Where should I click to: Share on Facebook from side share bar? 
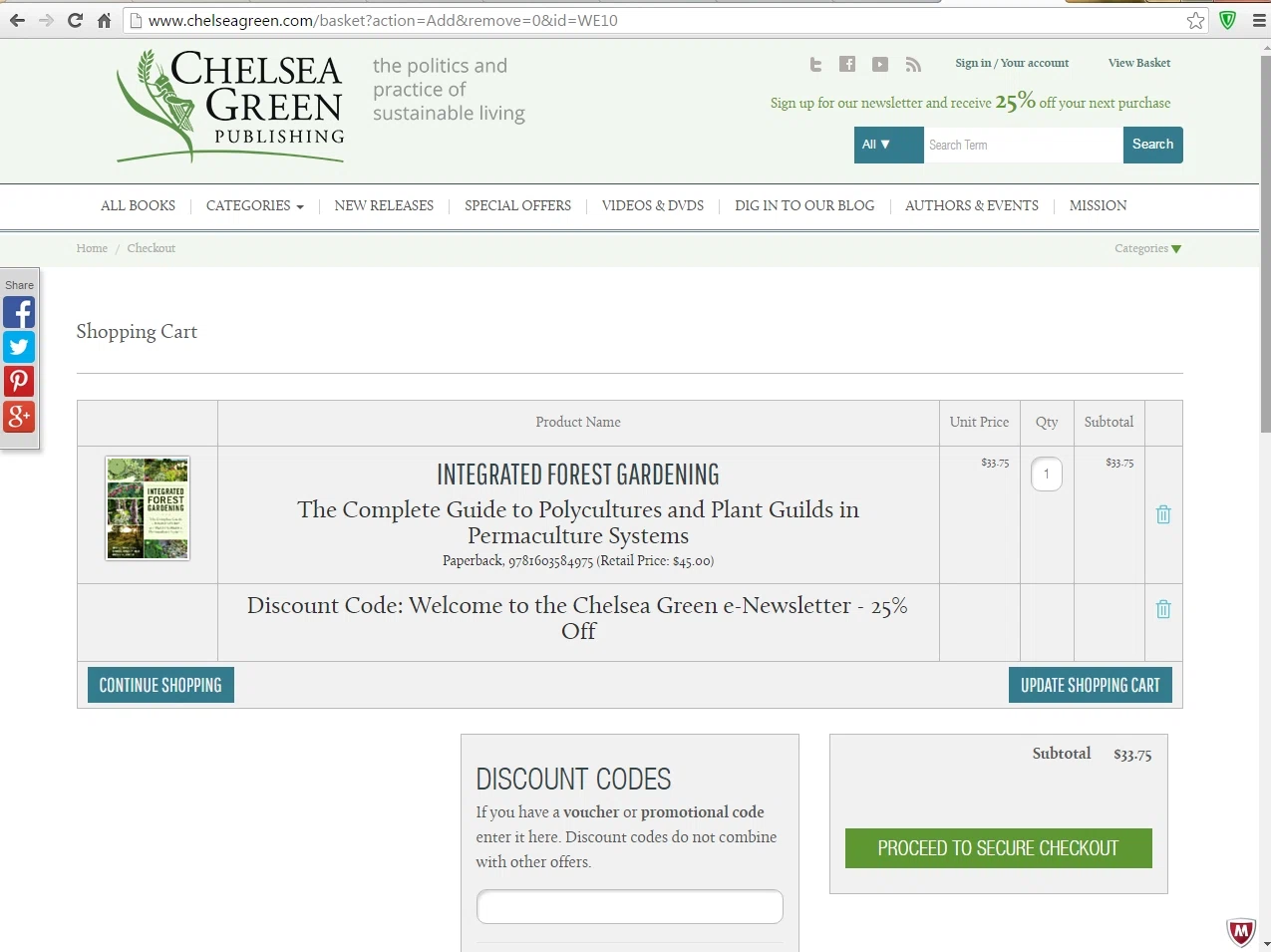coord(19,312)
